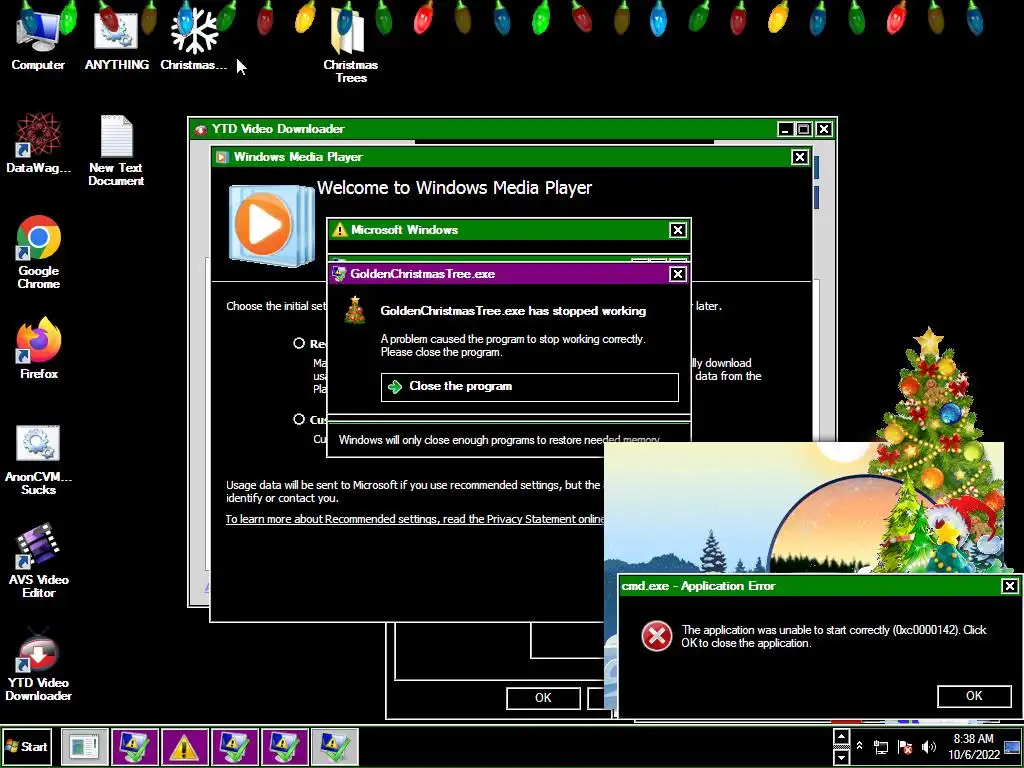
Task: Click the taskbar scroll down arrow
Action: pyautogui.click(x=842, y=756)
